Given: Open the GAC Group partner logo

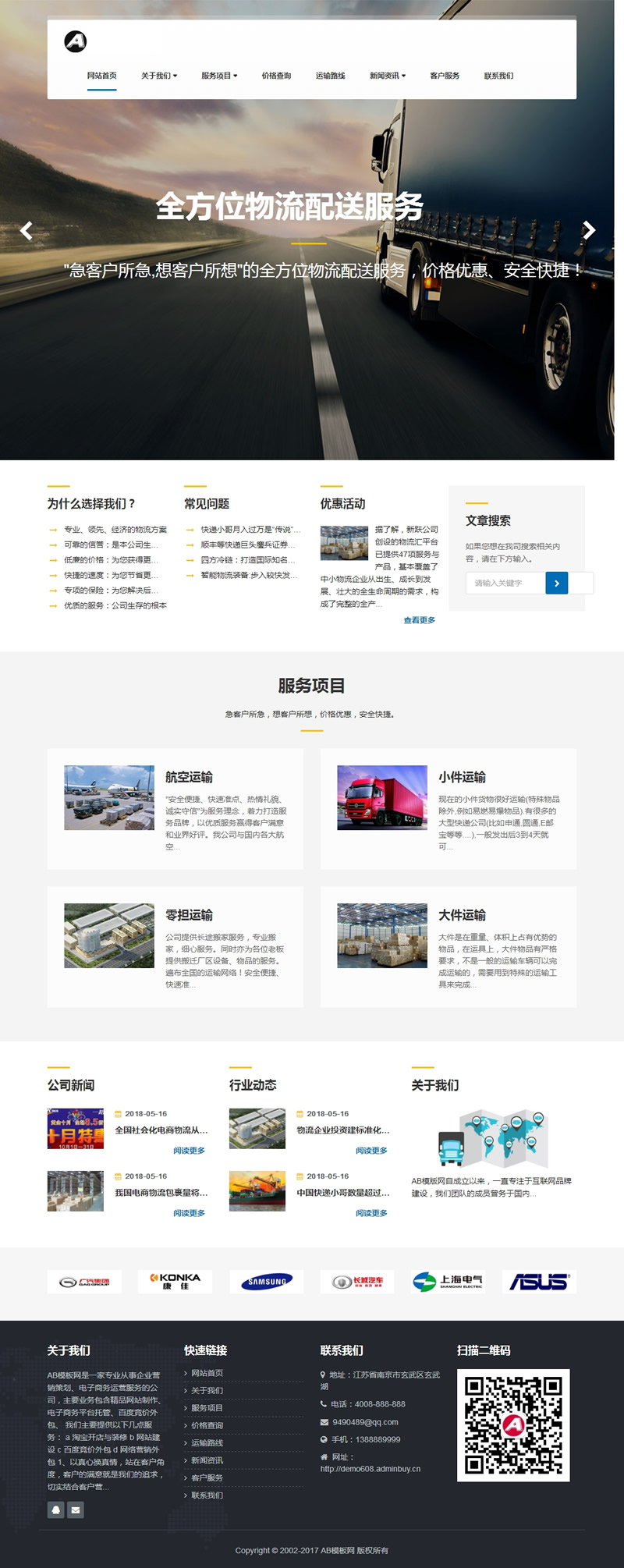Looking at the screenshot, I should [x=84, y=1282].
